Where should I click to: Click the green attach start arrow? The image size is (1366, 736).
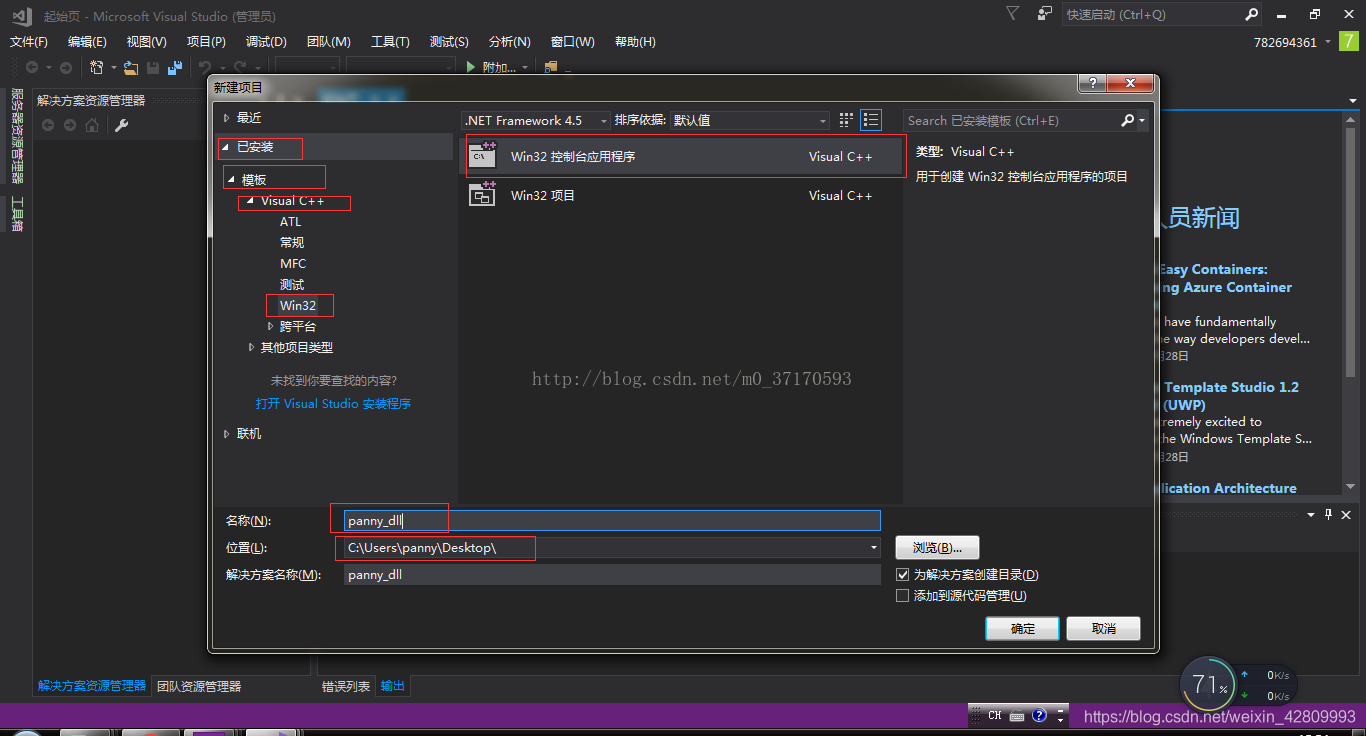[471, 67]
